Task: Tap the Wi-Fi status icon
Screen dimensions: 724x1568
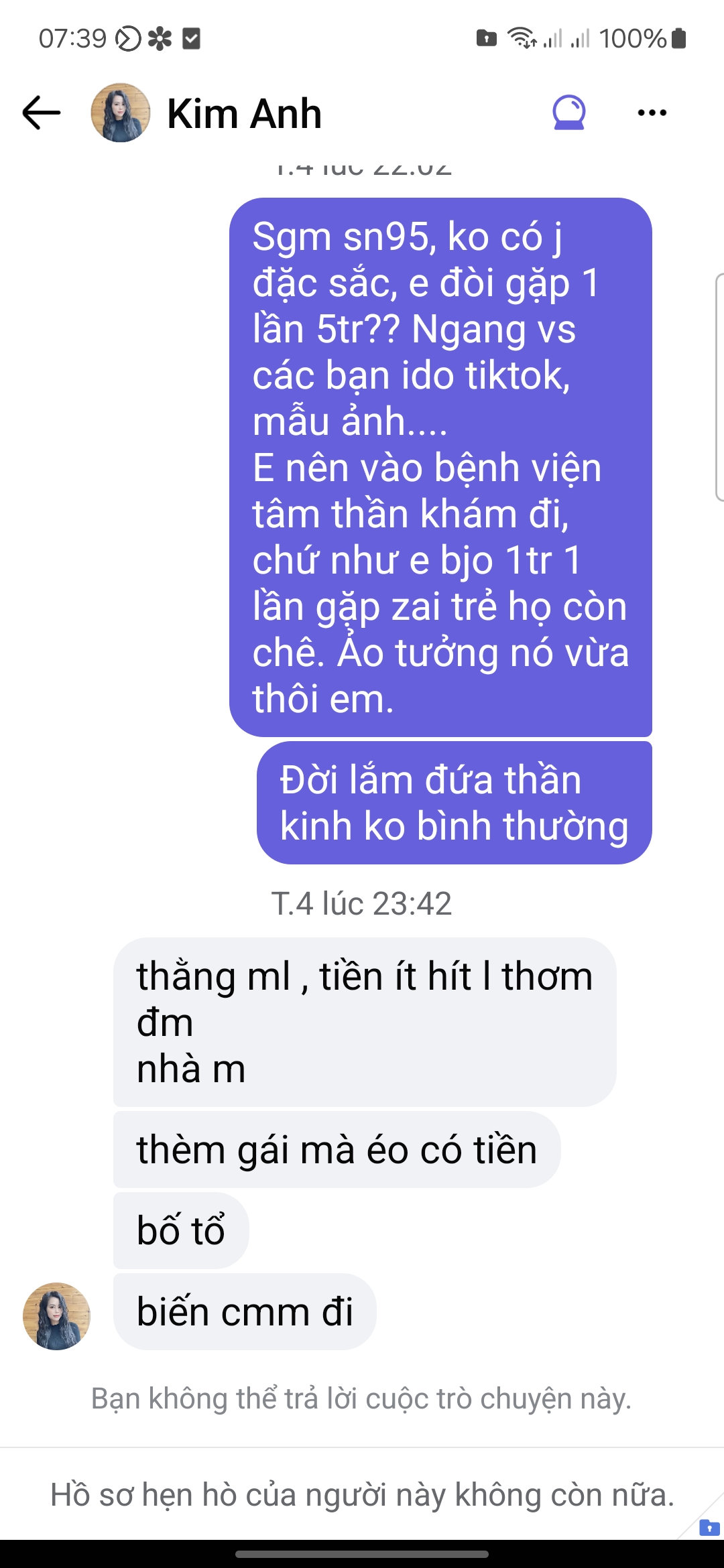Action: (522, 38)
